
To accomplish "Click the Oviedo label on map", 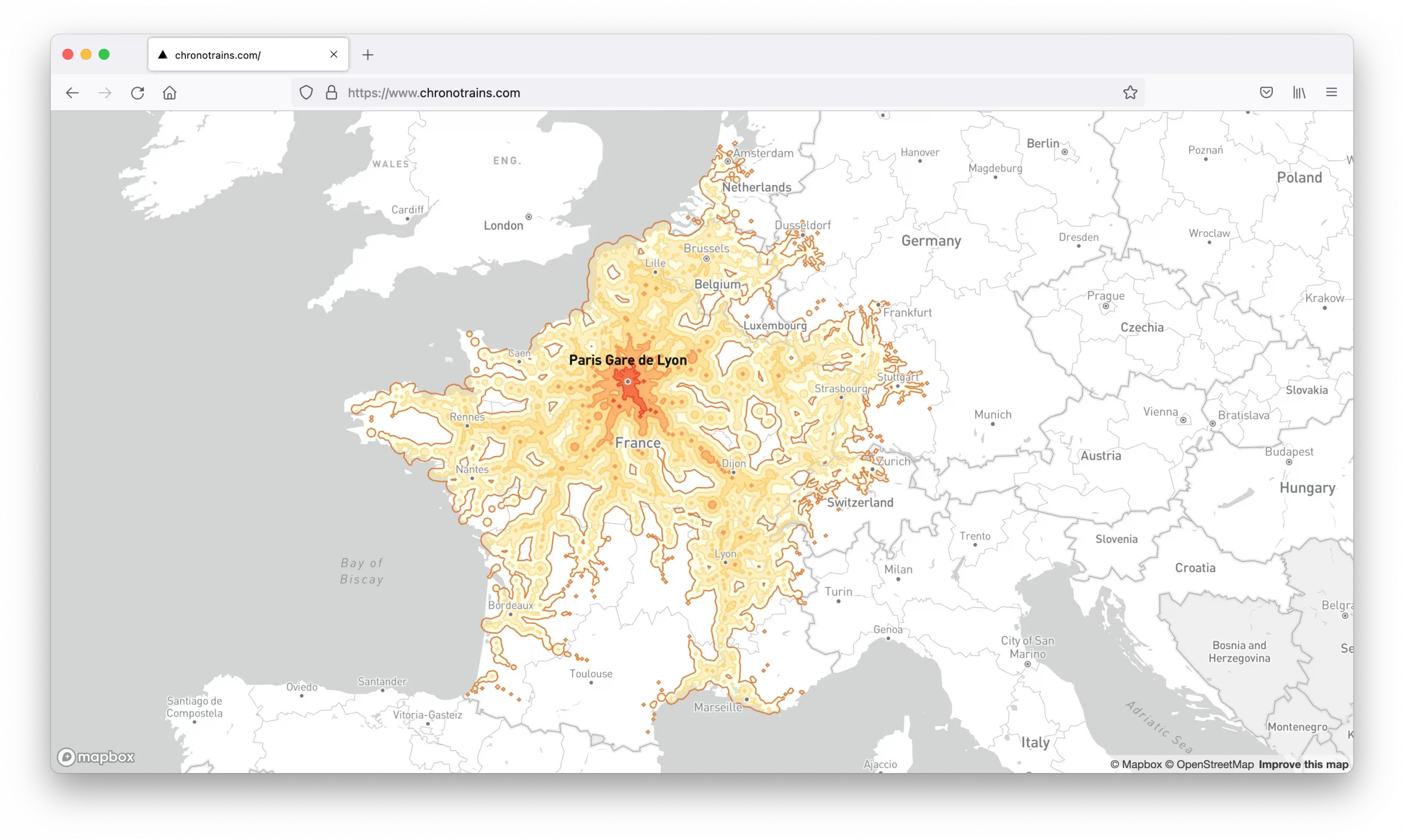I will pos(302,686).
